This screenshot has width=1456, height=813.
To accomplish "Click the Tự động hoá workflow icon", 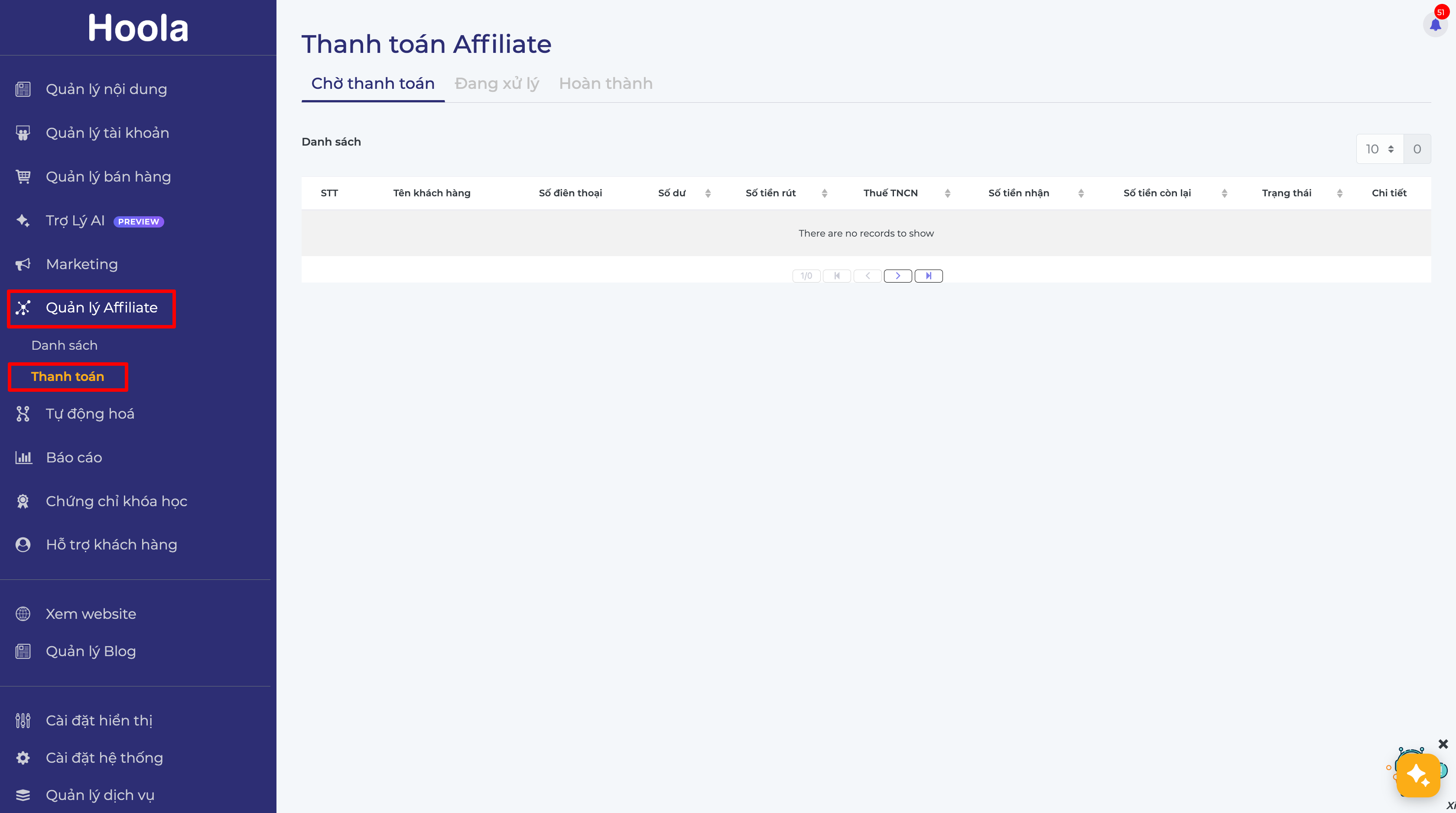I will [23, 414].
